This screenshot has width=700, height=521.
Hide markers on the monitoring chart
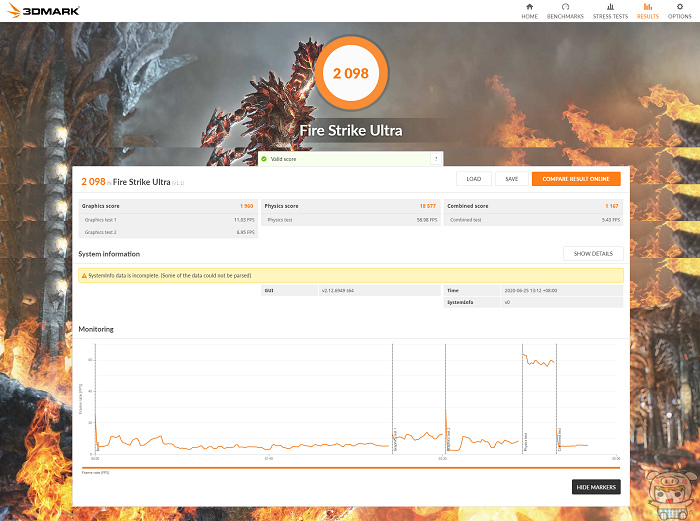pyautogui.click(x=596, y=487)
